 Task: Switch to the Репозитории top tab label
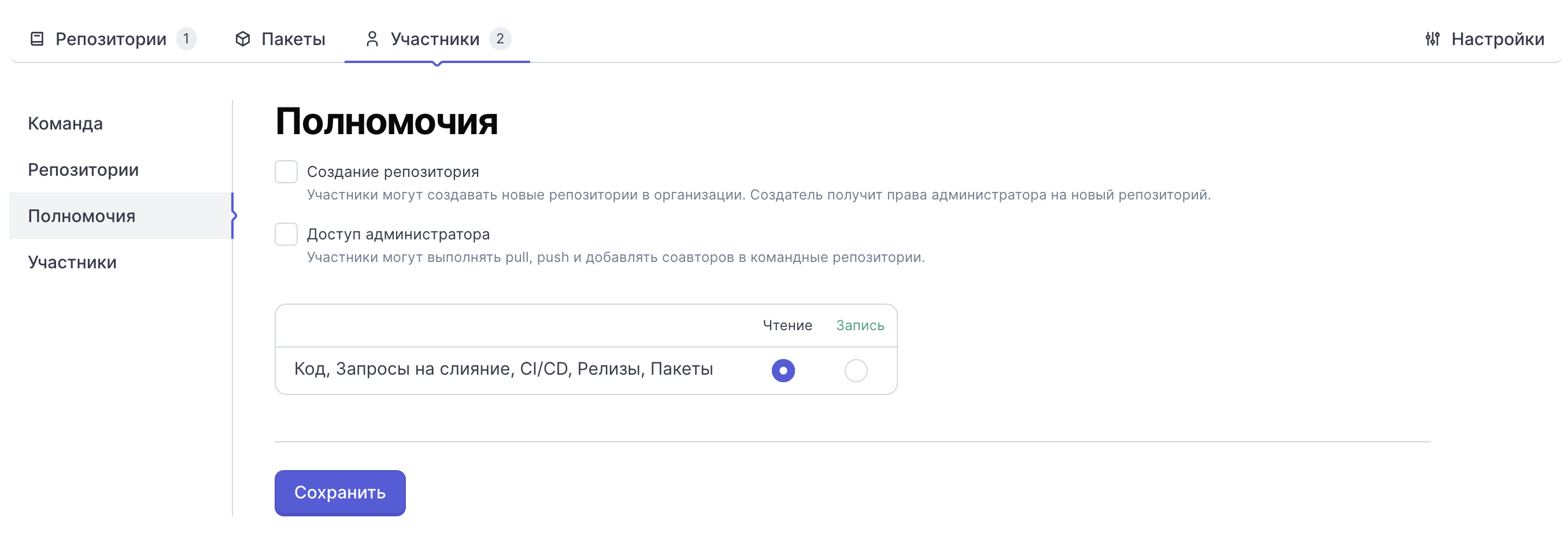(x=111, y=39)
